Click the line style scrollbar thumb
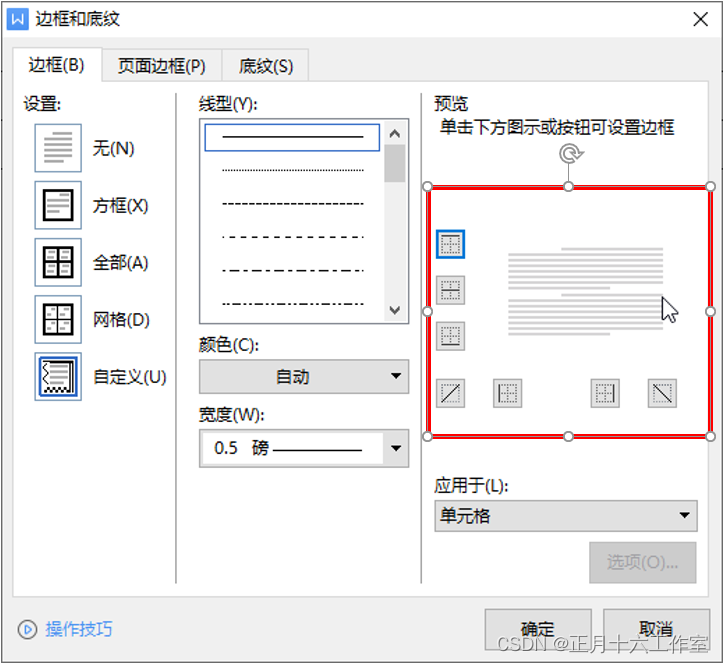Screen dimensions: 723x663 395,163
